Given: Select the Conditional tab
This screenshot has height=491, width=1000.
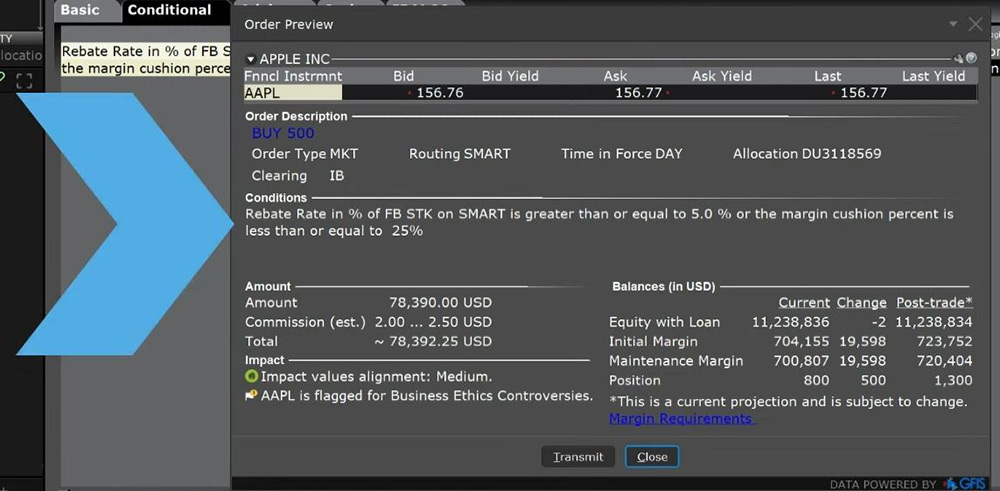Looking at the screenshot, I should [x=169, y=10].
